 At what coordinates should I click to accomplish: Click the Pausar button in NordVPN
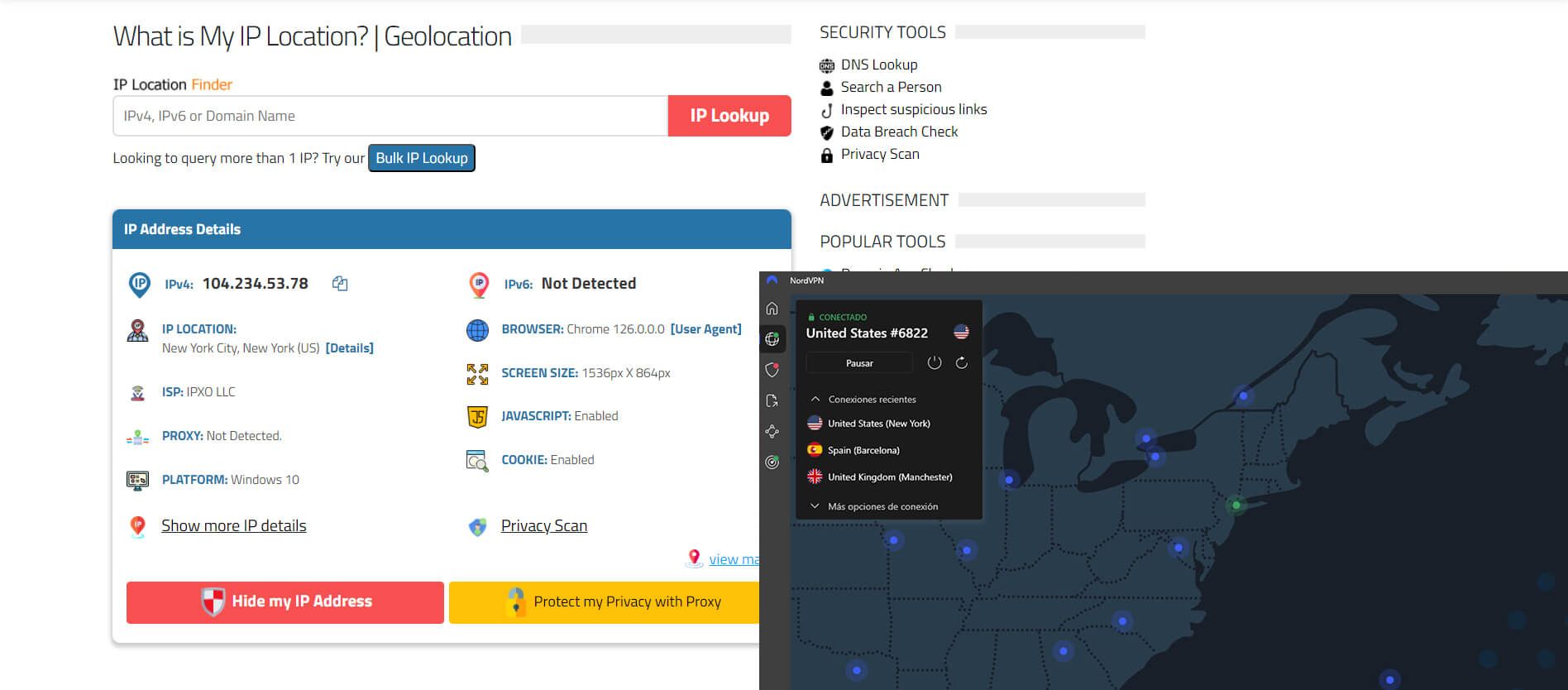click(x=859, y=363)
